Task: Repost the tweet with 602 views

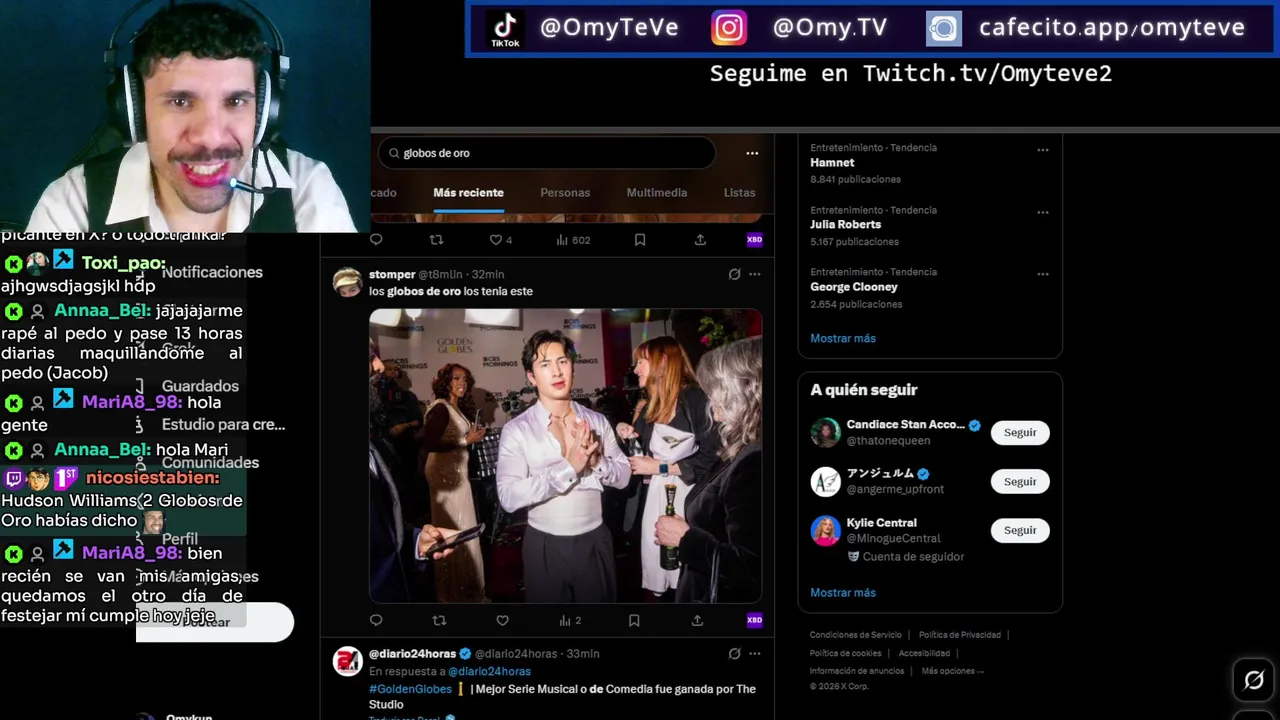Action: pyautogui.click(x=436, y=240)
